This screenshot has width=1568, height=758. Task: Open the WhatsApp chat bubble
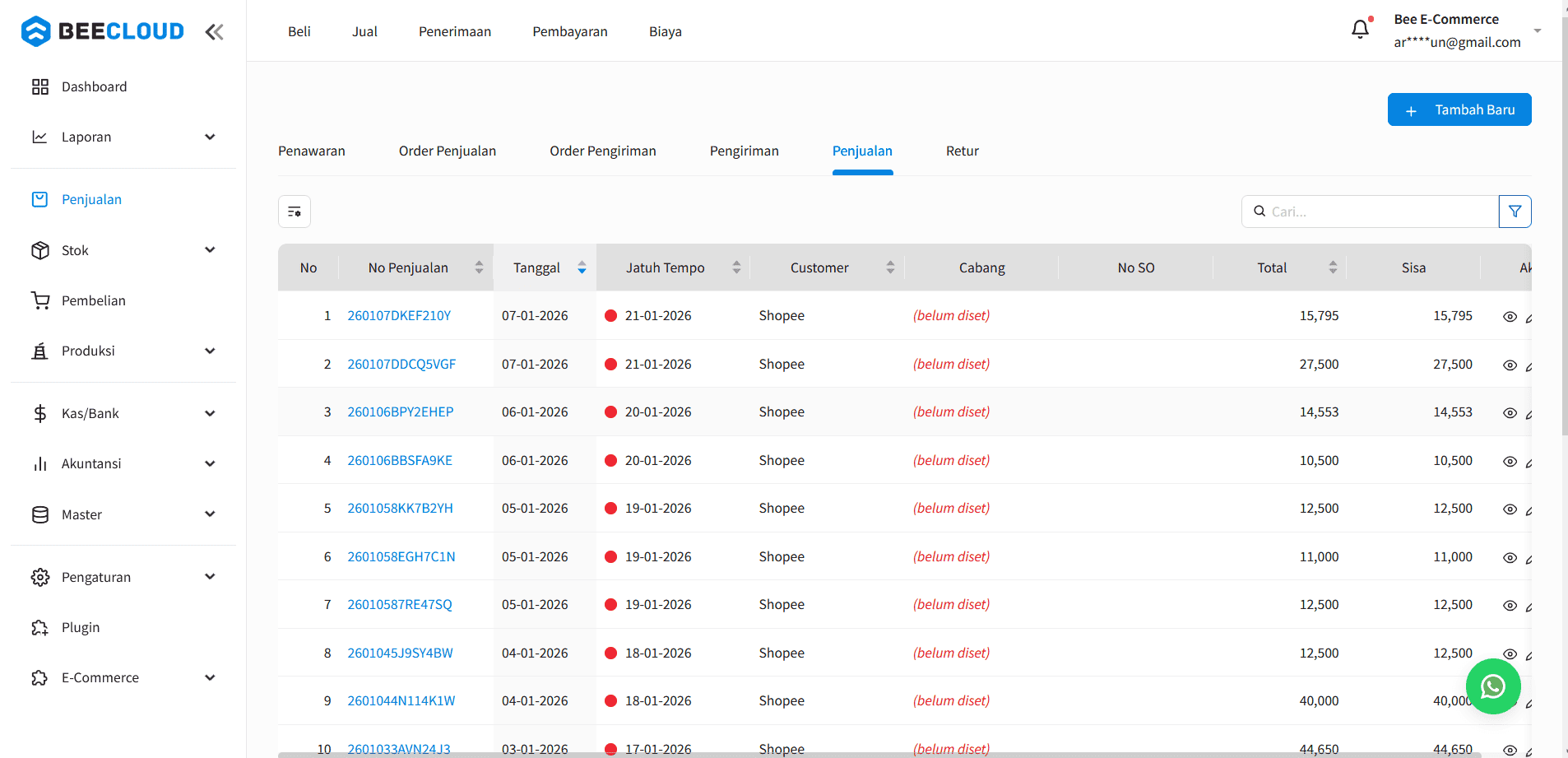point(1492,686)
